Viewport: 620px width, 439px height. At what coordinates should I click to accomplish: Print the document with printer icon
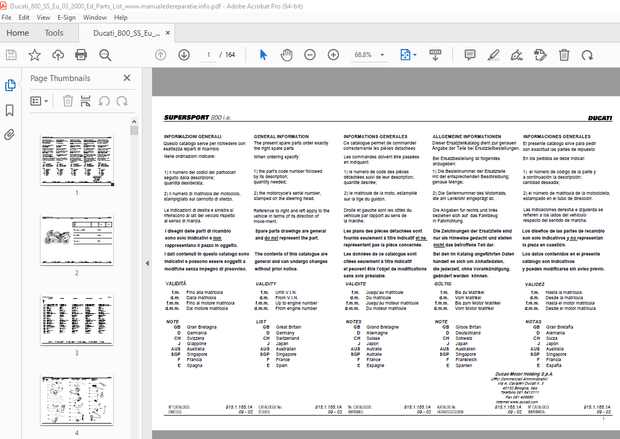pos(81,55)
